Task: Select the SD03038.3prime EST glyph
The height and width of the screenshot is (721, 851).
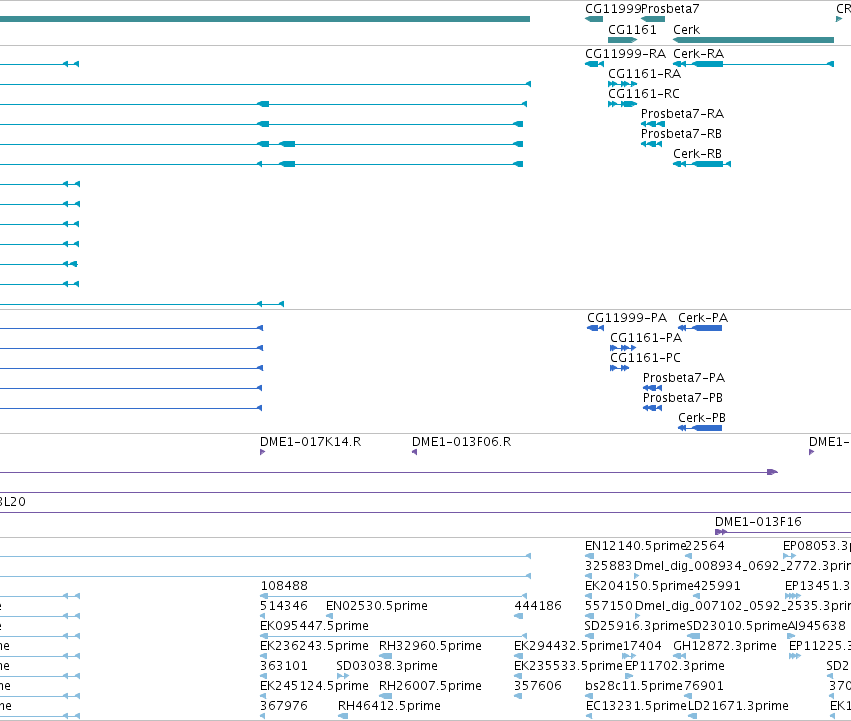Action: [x=342, y=676]
